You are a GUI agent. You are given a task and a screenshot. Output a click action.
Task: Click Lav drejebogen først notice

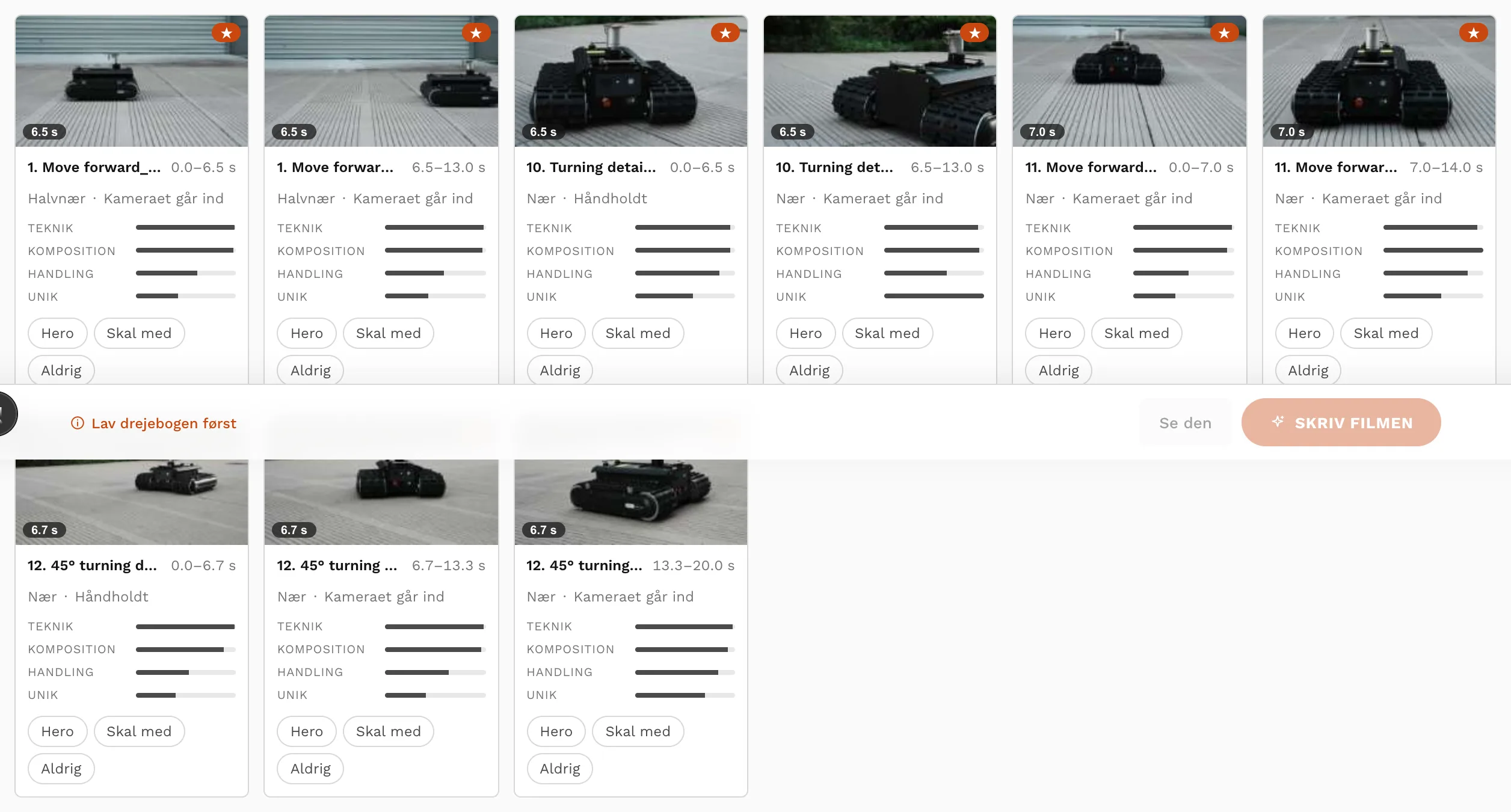(154, 423)
